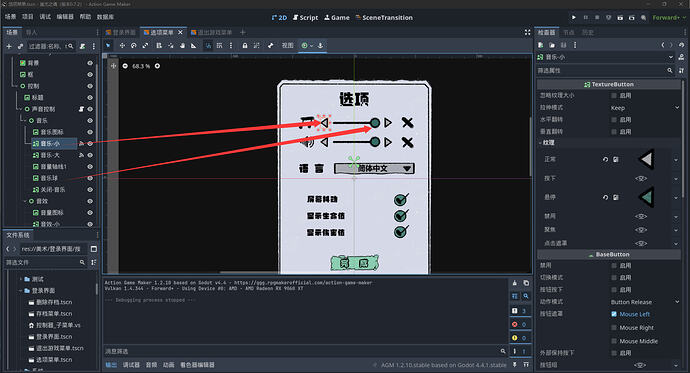This screenshot has width=690, height=373.
Task: Choose the Ruler measuring tool
Action: coord(194,45)
